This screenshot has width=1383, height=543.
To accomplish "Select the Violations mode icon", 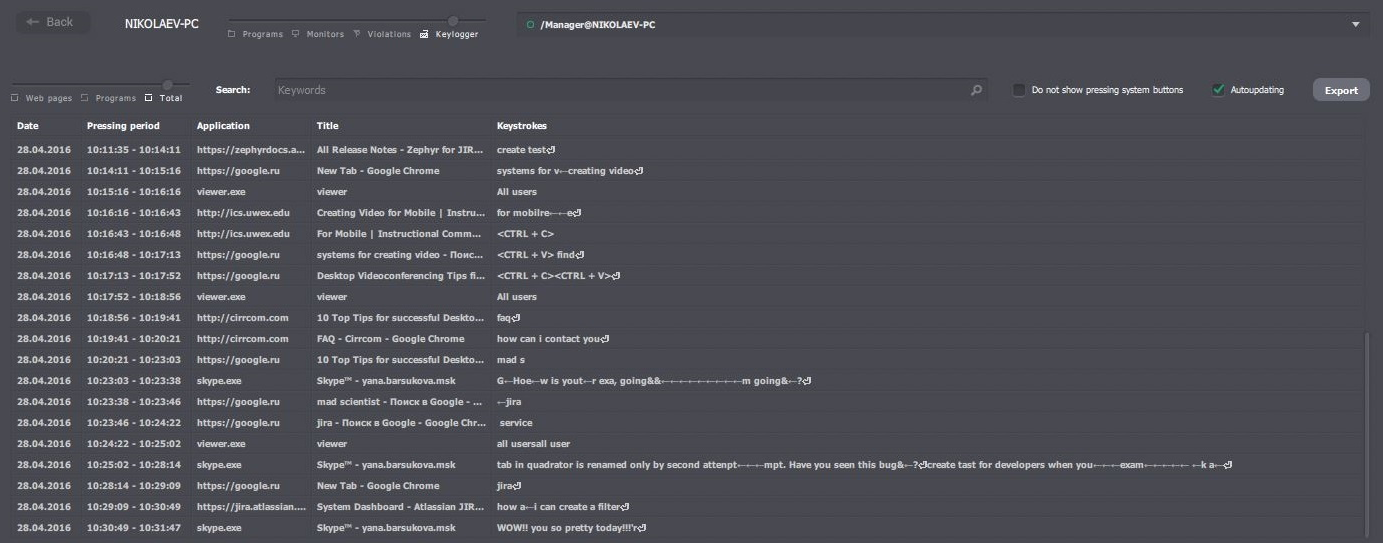I will pyautogui.click(x=356, y=34).
